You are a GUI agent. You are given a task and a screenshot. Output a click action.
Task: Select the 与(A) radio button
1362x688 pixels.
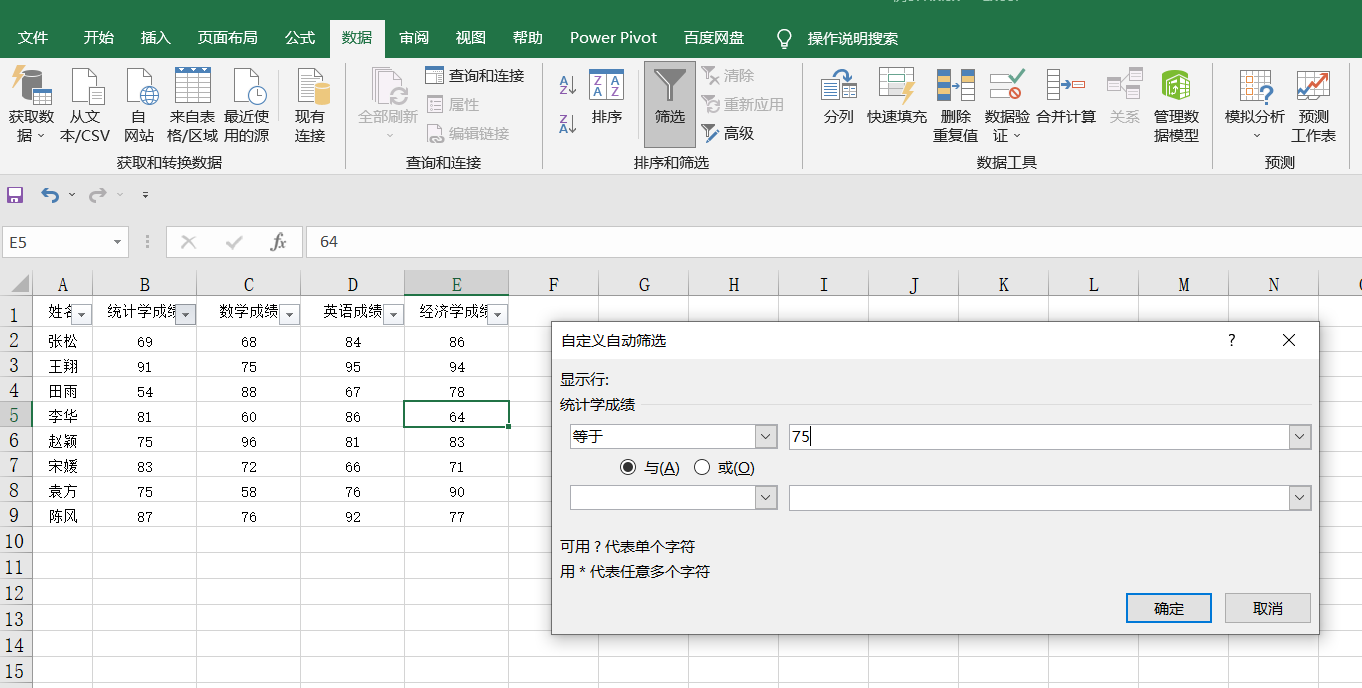628,467
